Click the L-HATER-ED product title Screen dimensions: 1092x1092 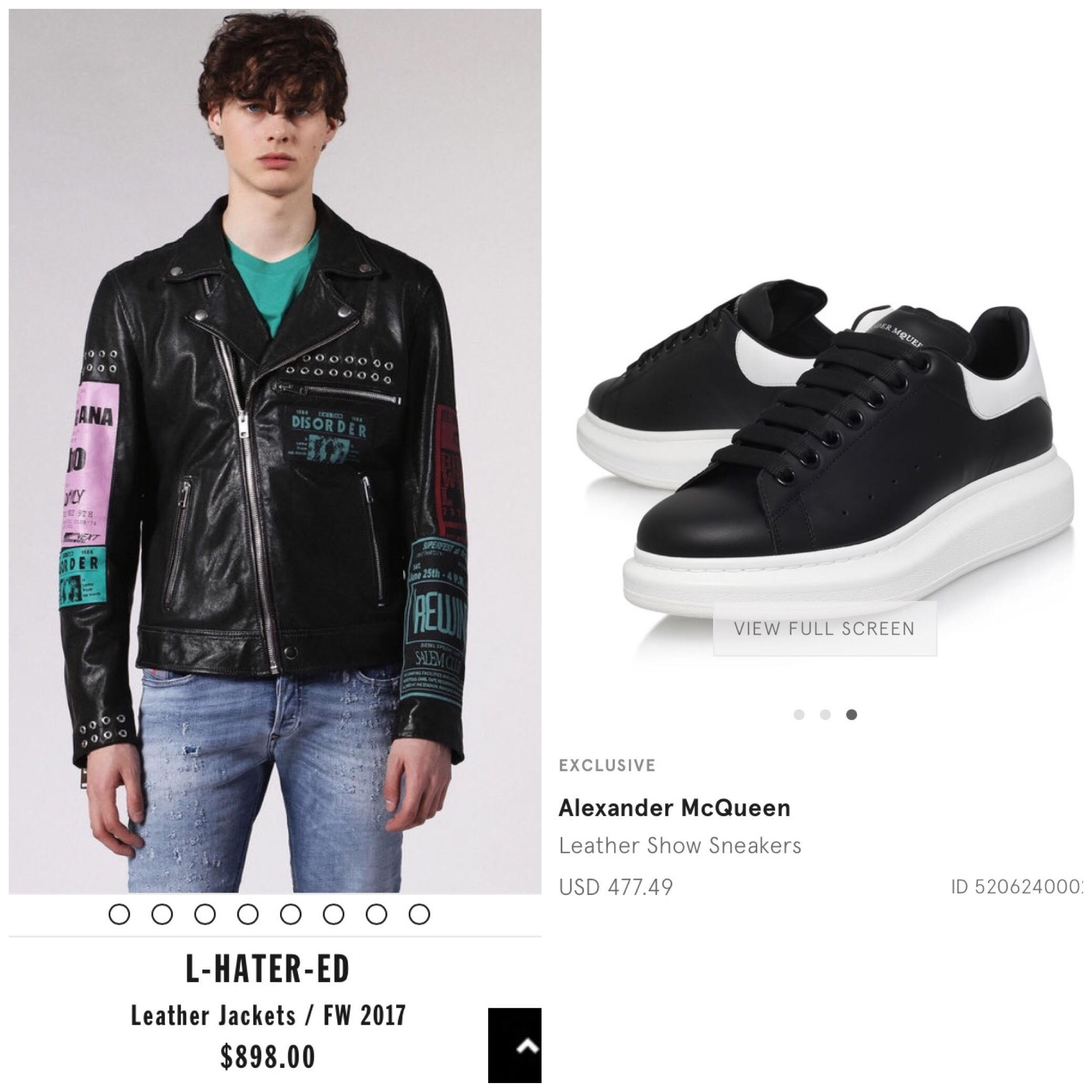268,969
